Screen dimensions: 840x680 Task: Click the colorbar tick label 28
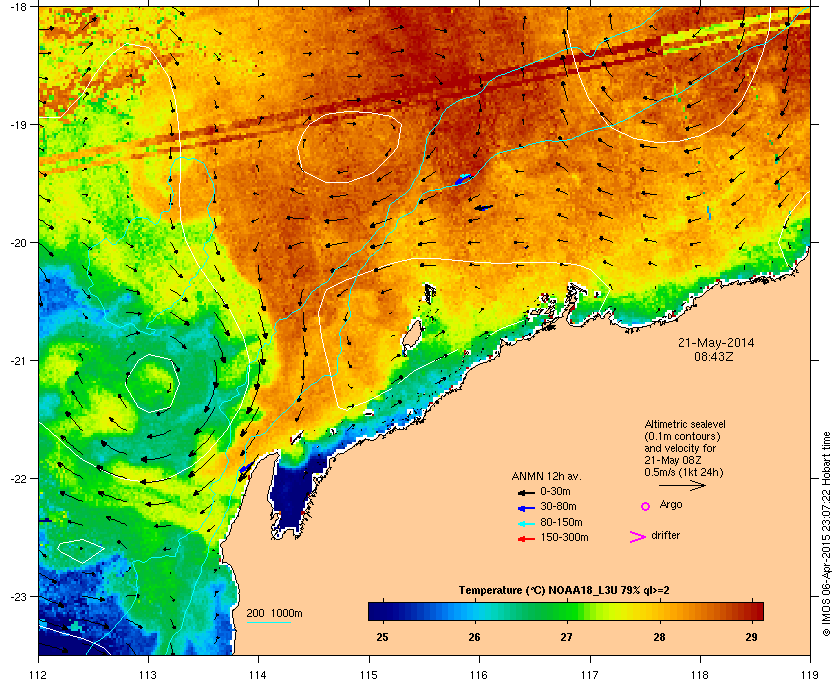[659, 637]
